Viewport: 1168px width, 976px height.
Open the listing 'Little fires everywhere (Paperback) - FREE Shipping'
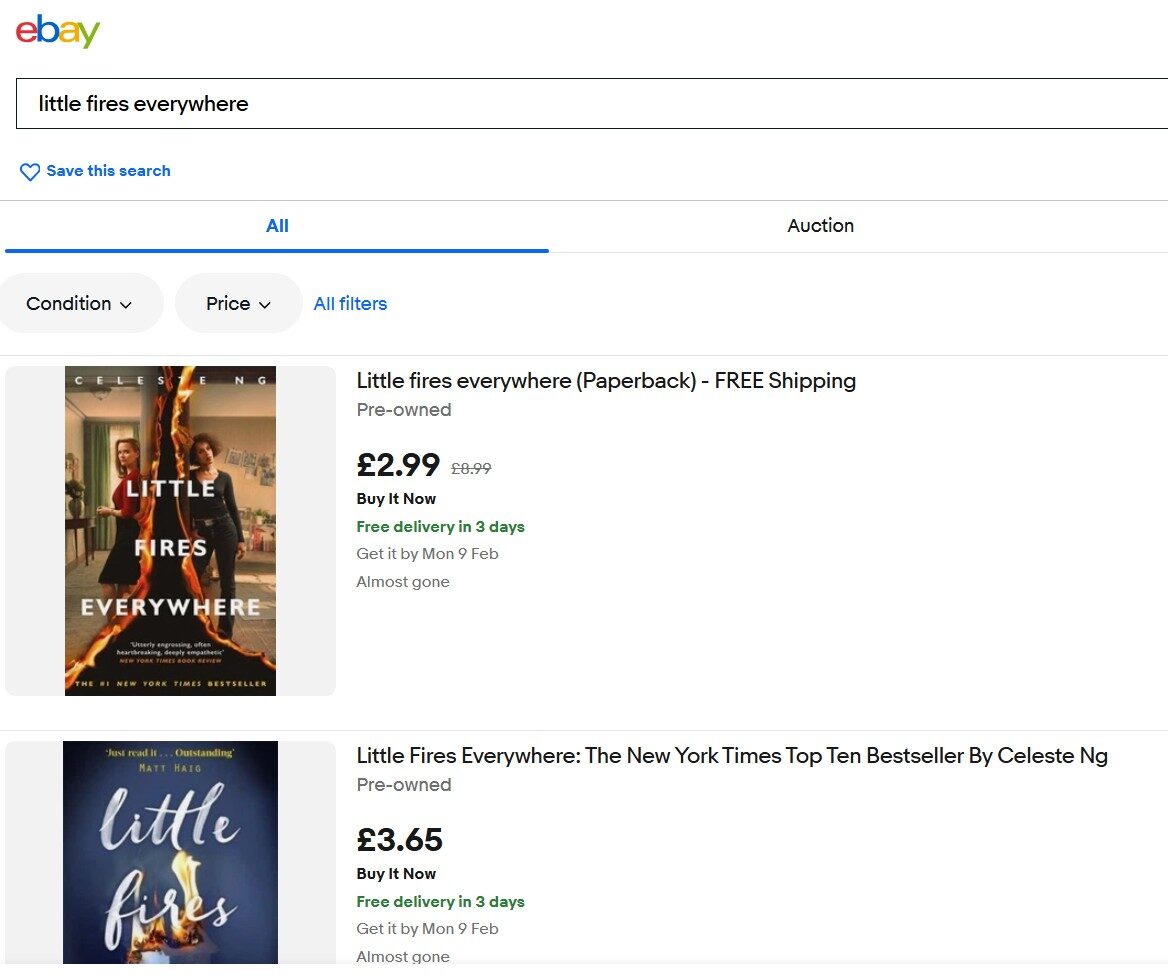606,381
